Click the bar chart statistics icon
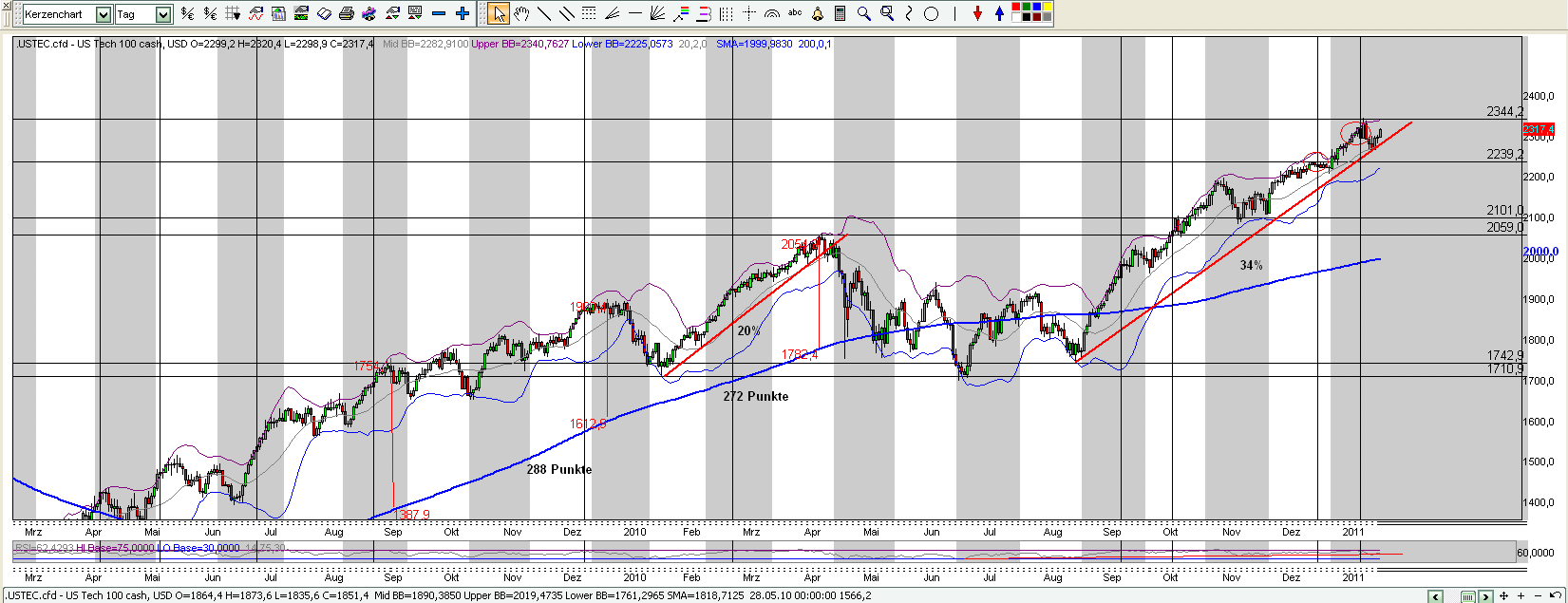 (278, 13)
